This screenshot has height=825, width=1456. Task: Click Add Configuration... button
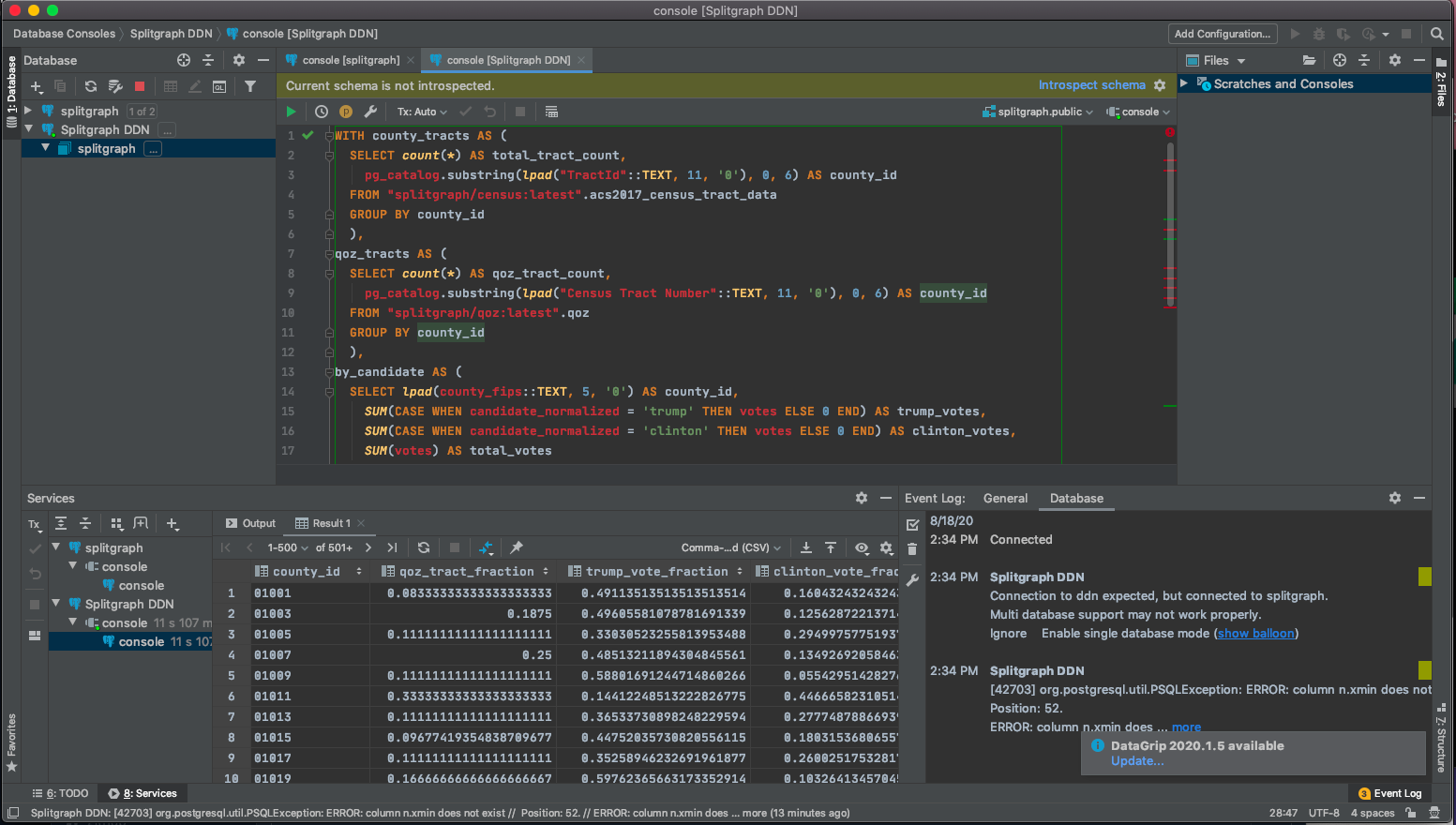[1223, 34]
